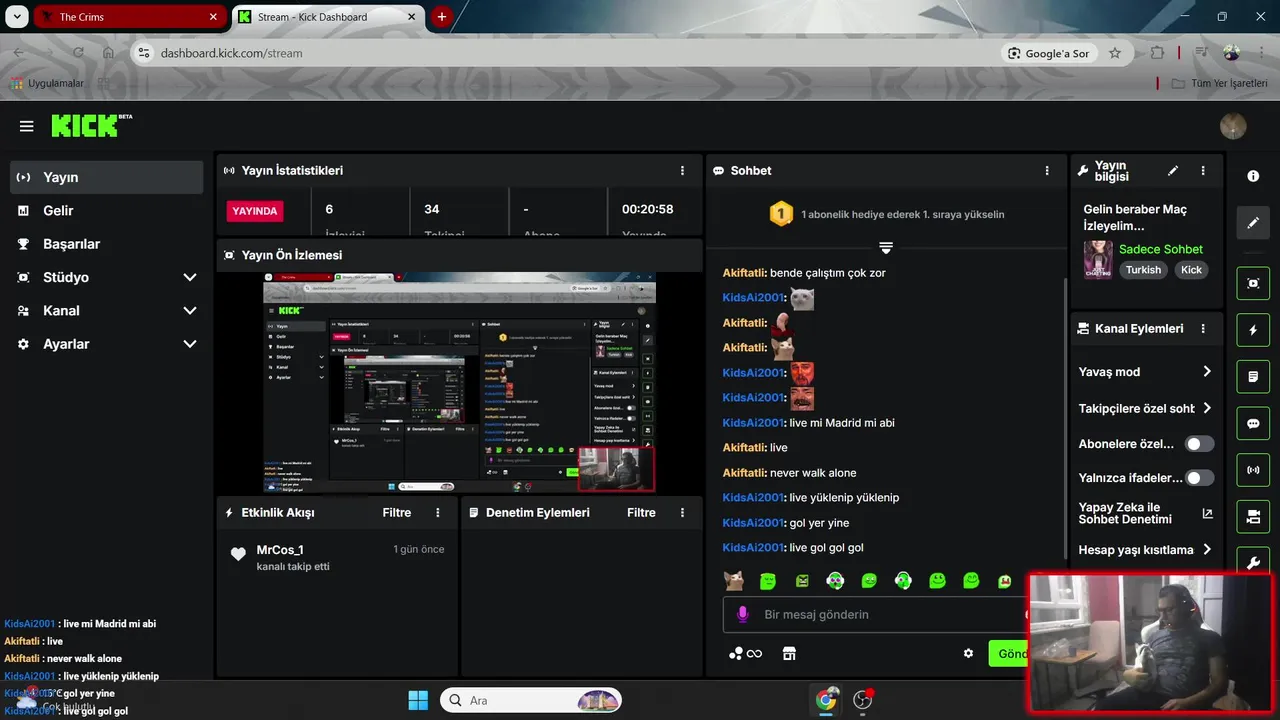1280x720 pixels.
Task: Open the info icon in the right rail
Action: coord(1253,176)
